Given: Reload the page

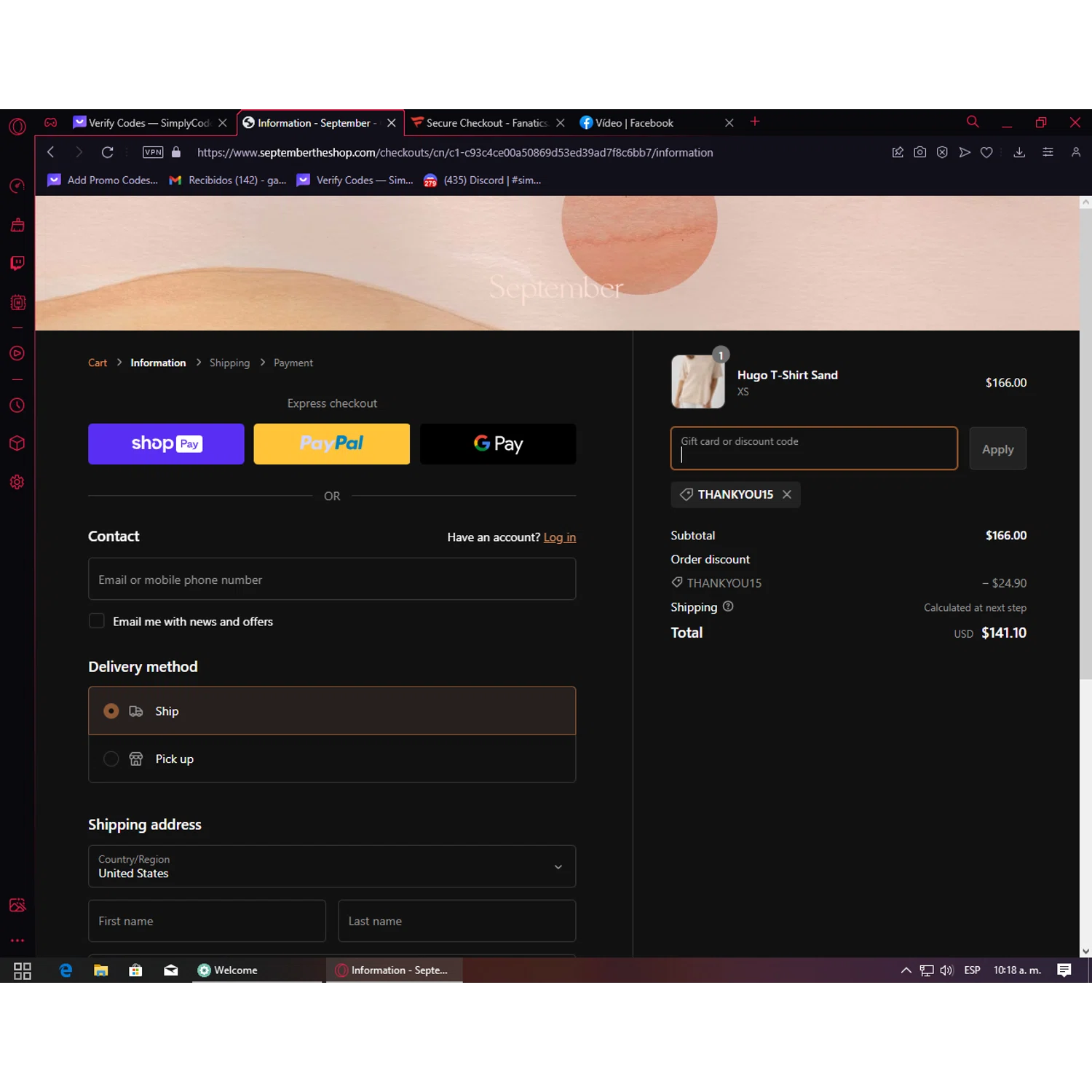Looking at the screenshot, I should [x=107, y=152].
